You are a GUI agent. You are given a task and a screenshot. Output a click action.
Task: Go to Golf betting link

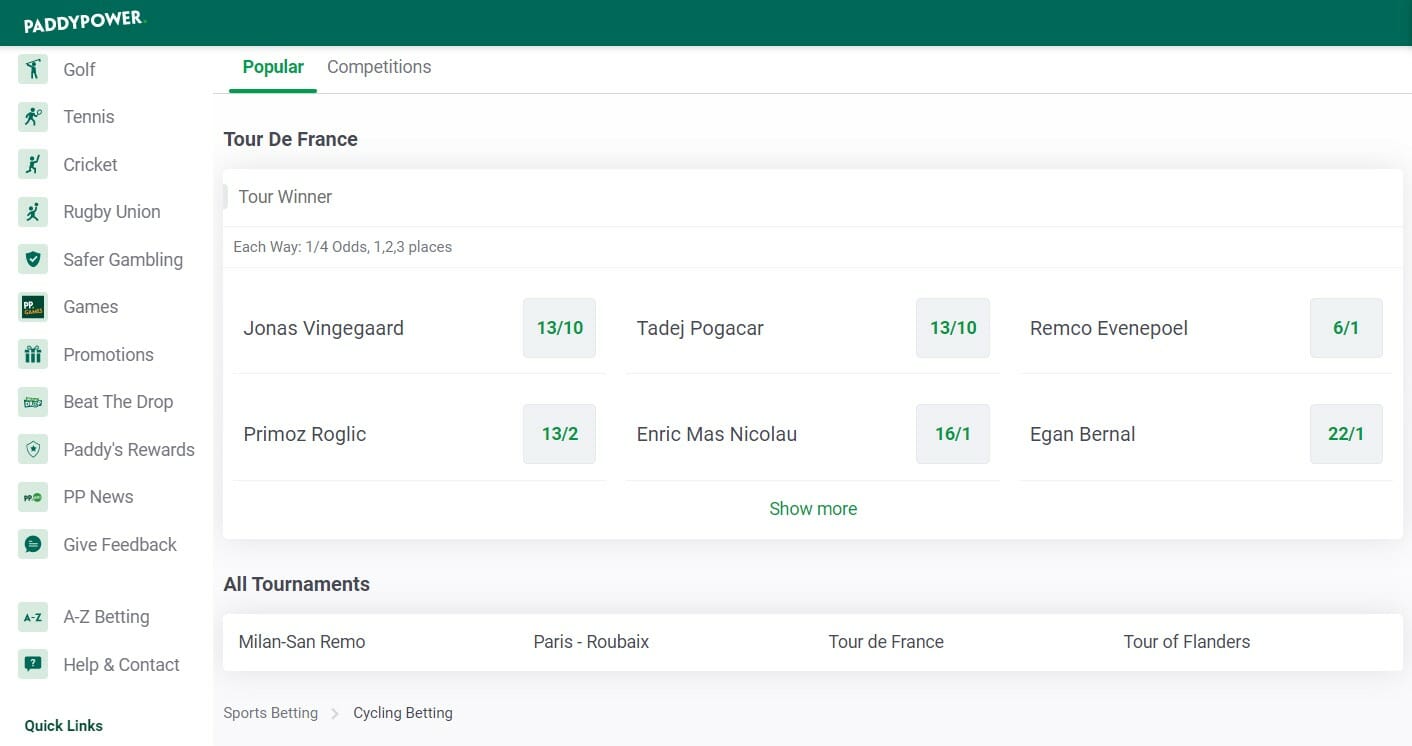tap(79, 69)
